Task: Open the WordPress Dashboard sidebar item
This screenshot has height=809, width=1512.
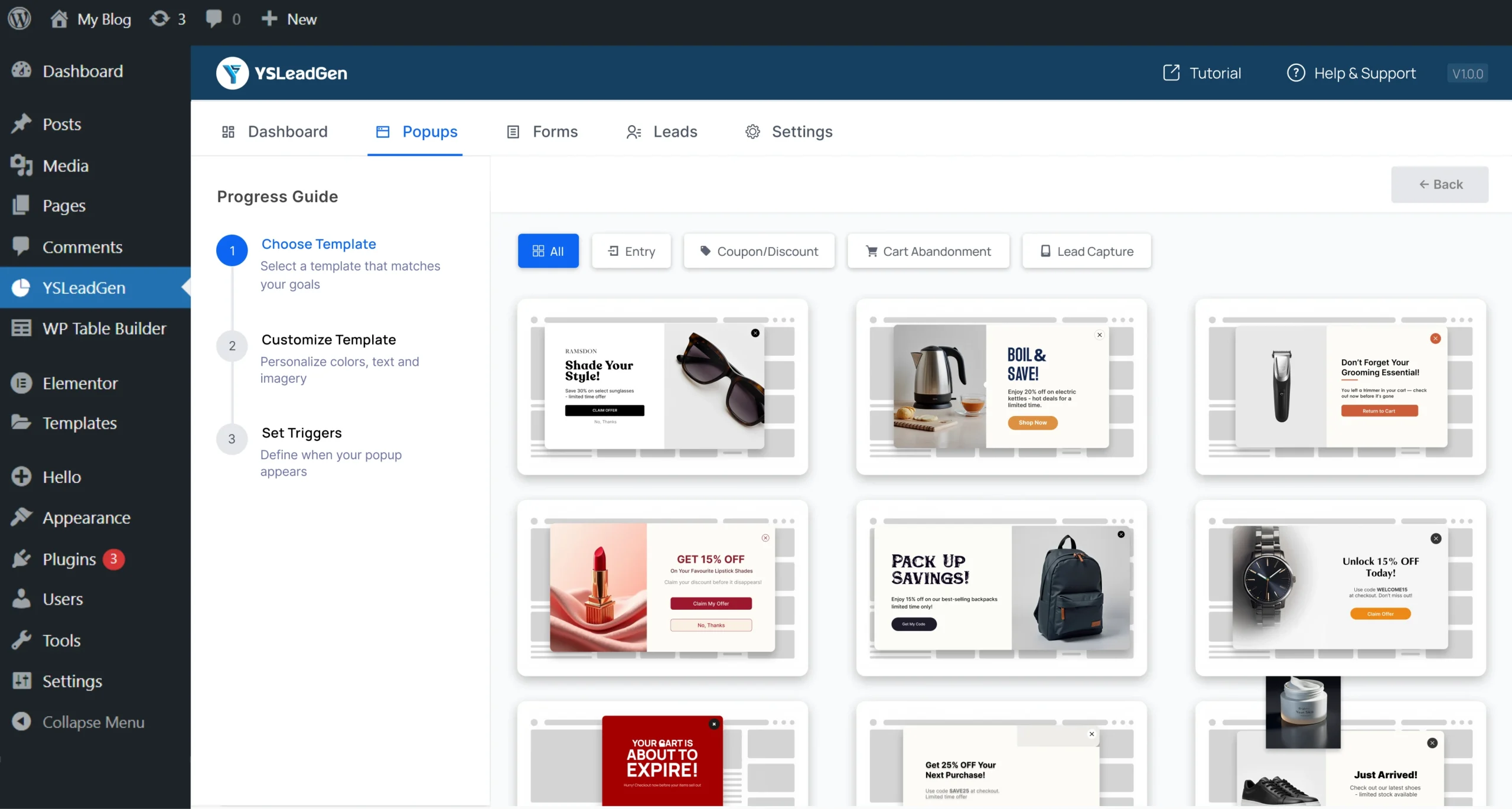Action: (x=95, y=71)
